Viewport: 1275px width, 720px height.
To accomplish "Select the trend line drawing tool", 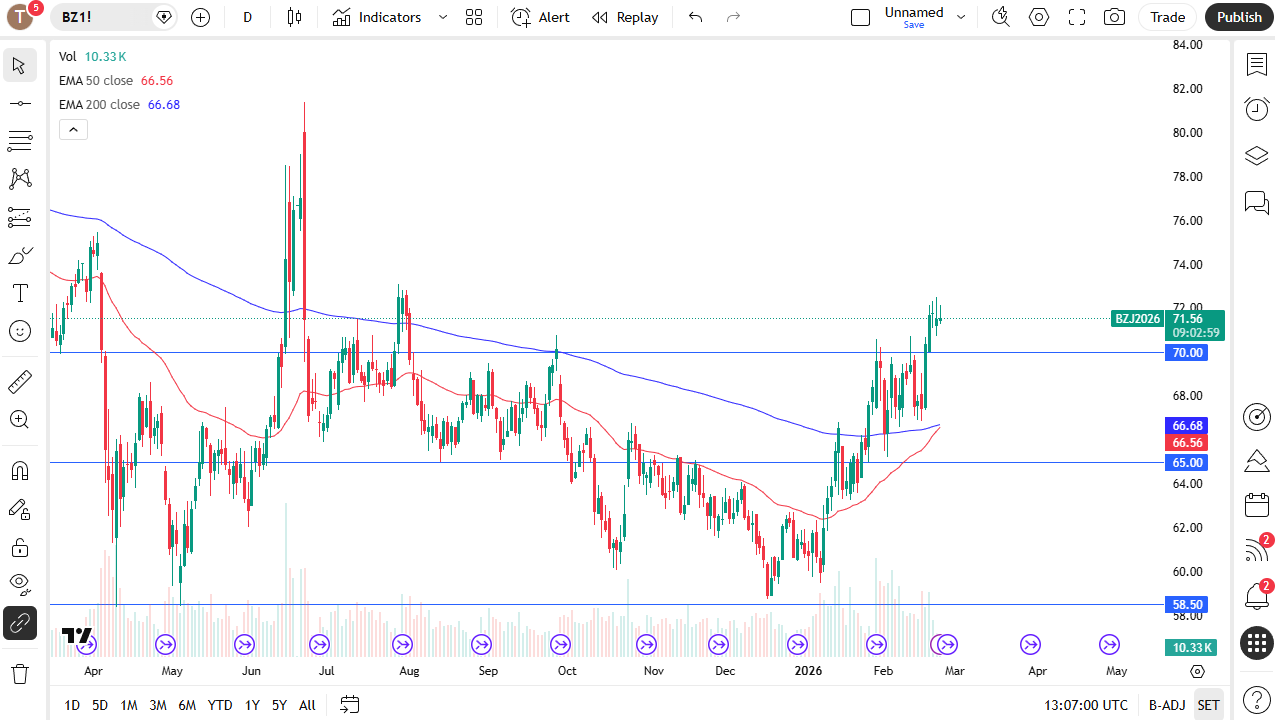I will [x=19, y=103].
